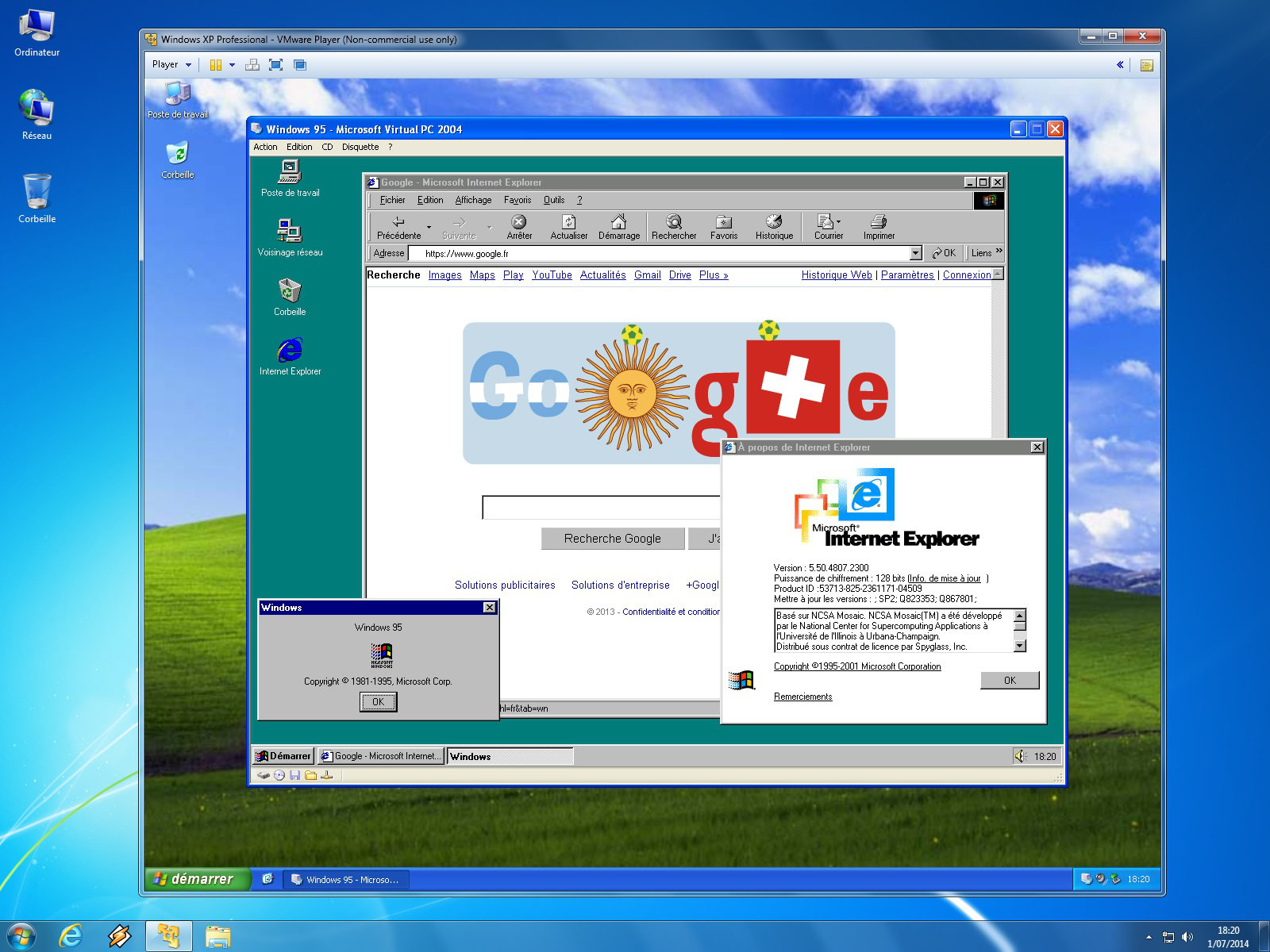Expand the arrow beside VMware pause button
Viewport: 1270px width, 952px height.
pos(232,65)
